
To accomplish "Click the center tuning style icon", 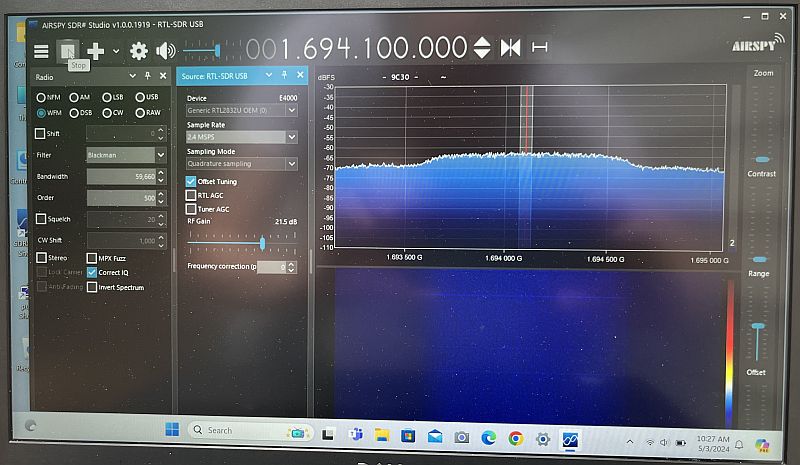I will click(x=511, y=48).
